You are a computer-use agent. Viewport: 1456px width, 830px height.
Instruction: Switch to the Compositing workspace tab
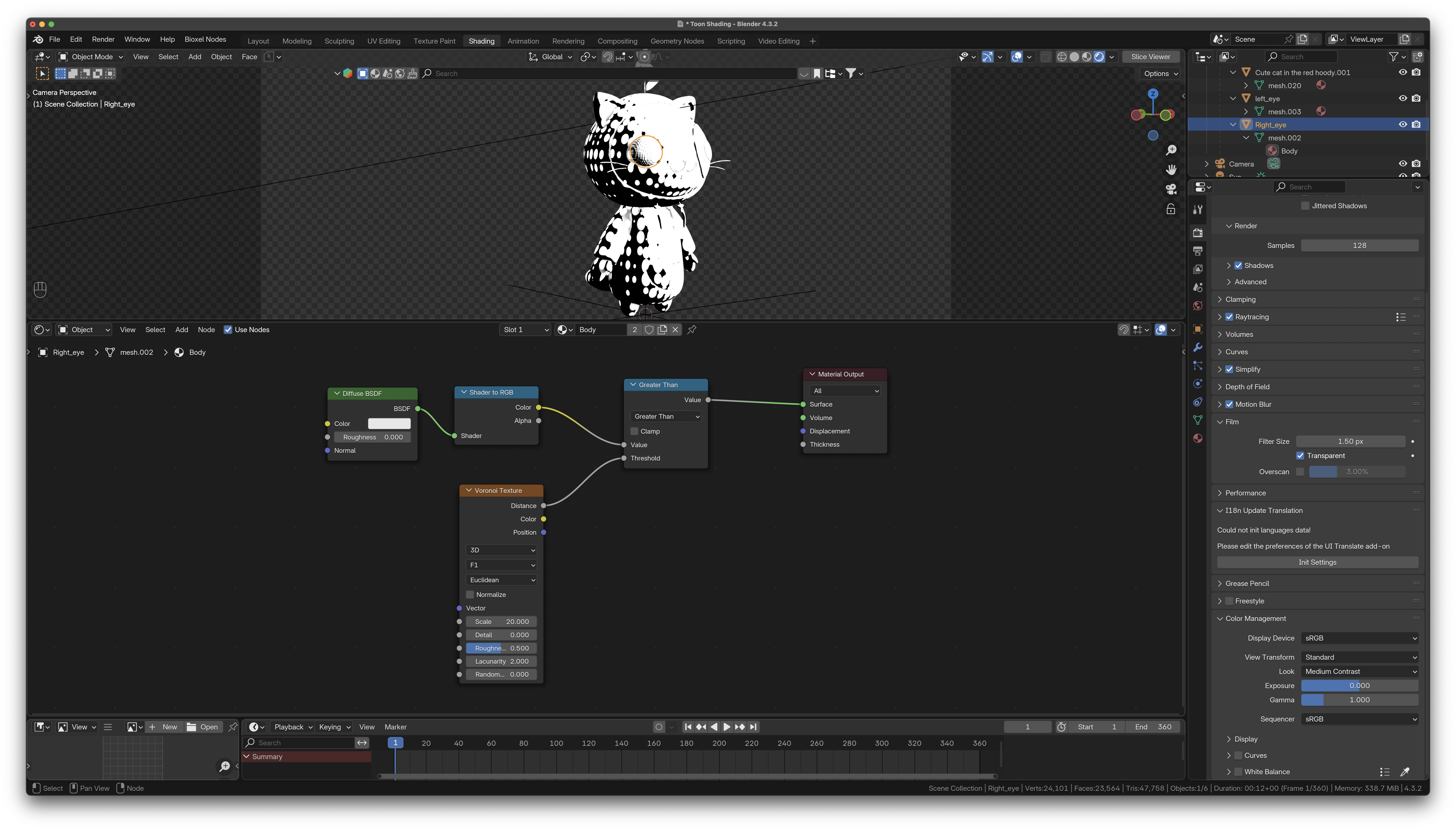coord(617,41)
